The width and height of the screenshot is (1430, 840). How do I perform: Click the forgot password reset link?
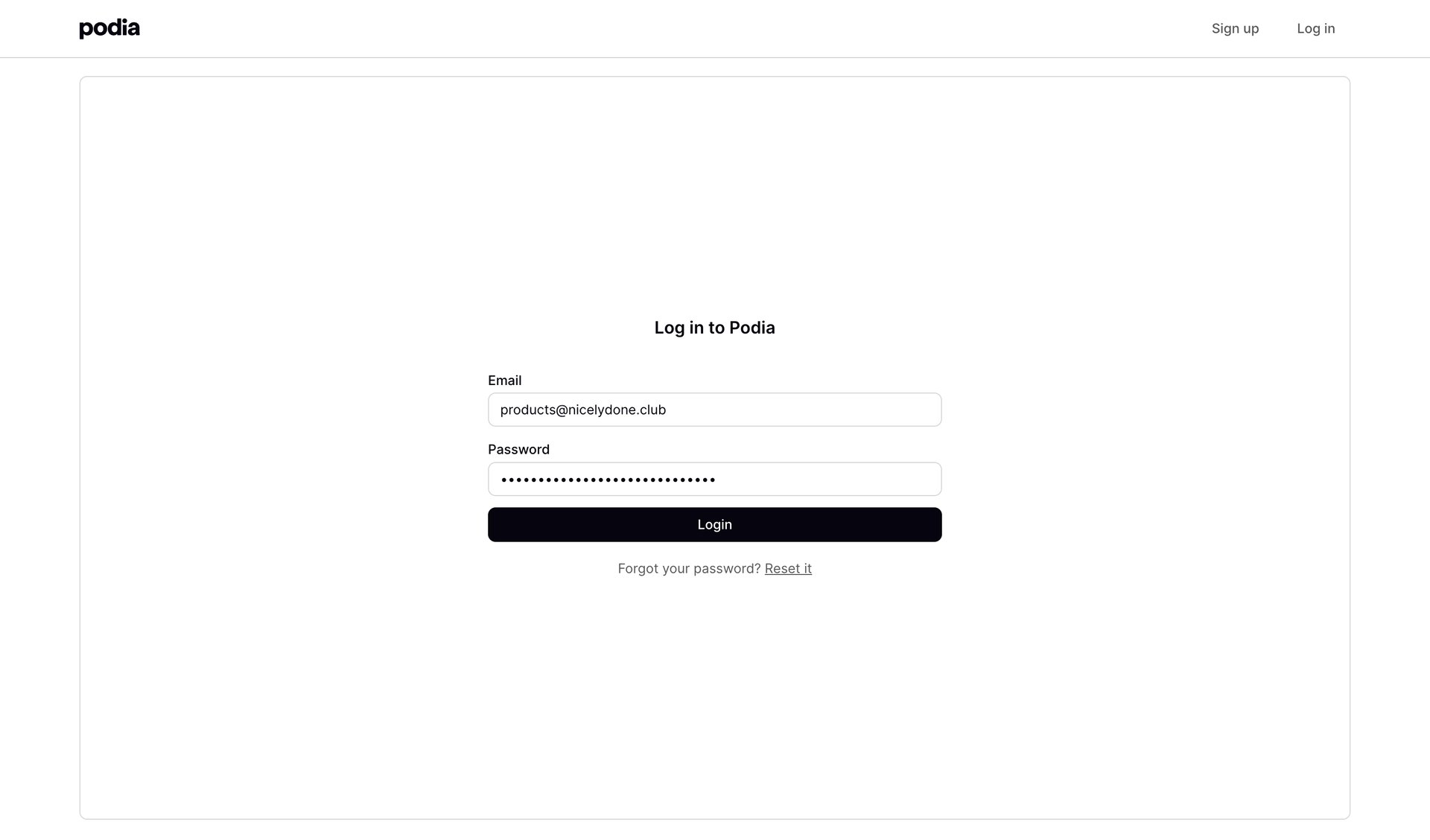787,568
